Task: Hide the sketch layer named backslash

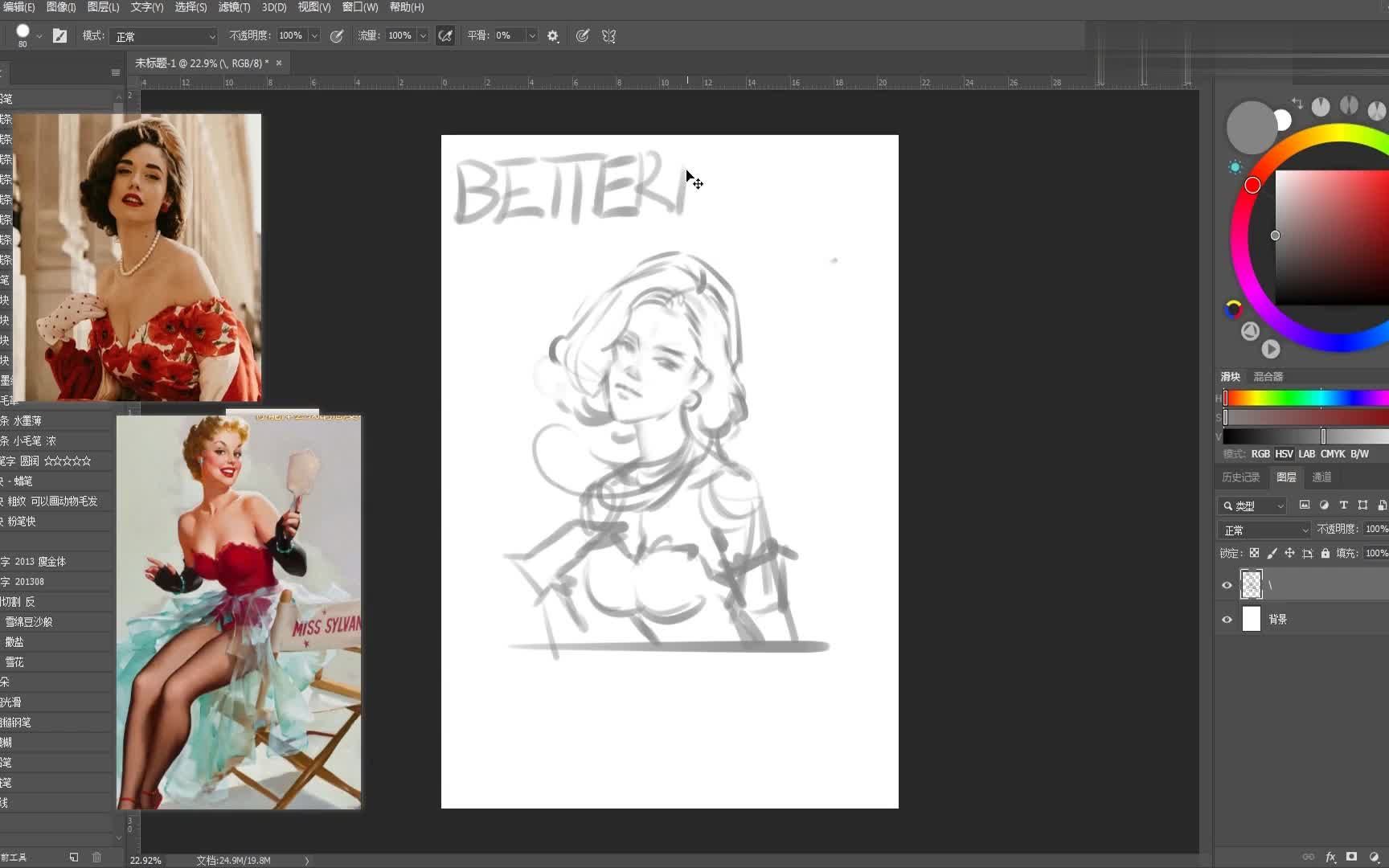Action: pyautogui.click(x=1227, y=585)
